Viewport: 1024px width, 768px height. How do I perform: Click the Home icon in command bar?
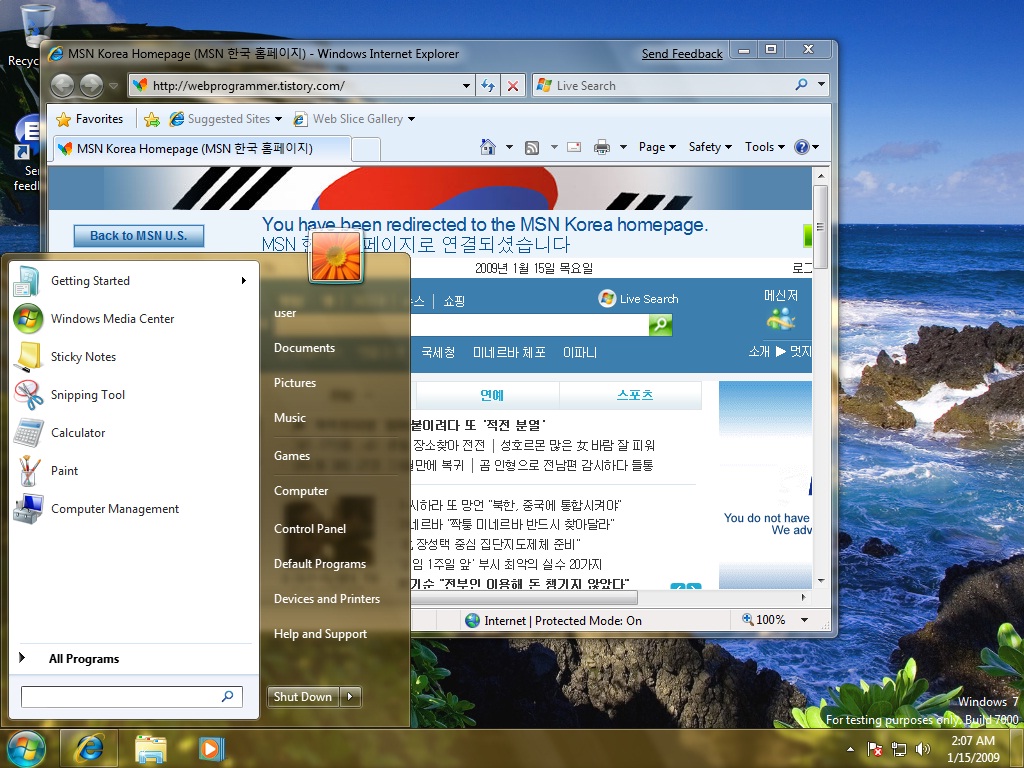[487, 147]
